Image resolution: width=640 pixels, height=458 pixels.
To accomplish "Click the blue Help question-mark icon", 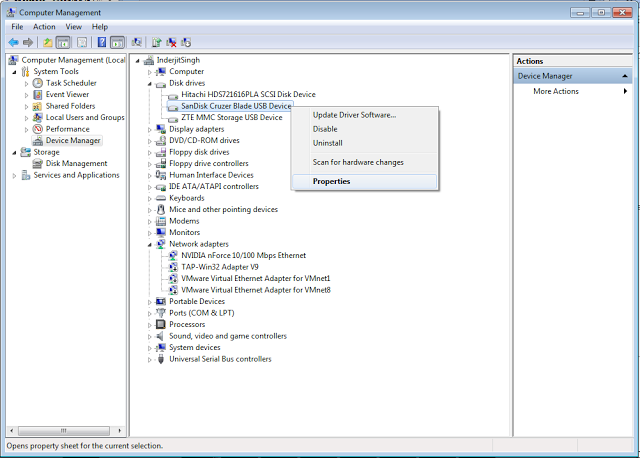I will pyautogui.click(x=102, y=42).
